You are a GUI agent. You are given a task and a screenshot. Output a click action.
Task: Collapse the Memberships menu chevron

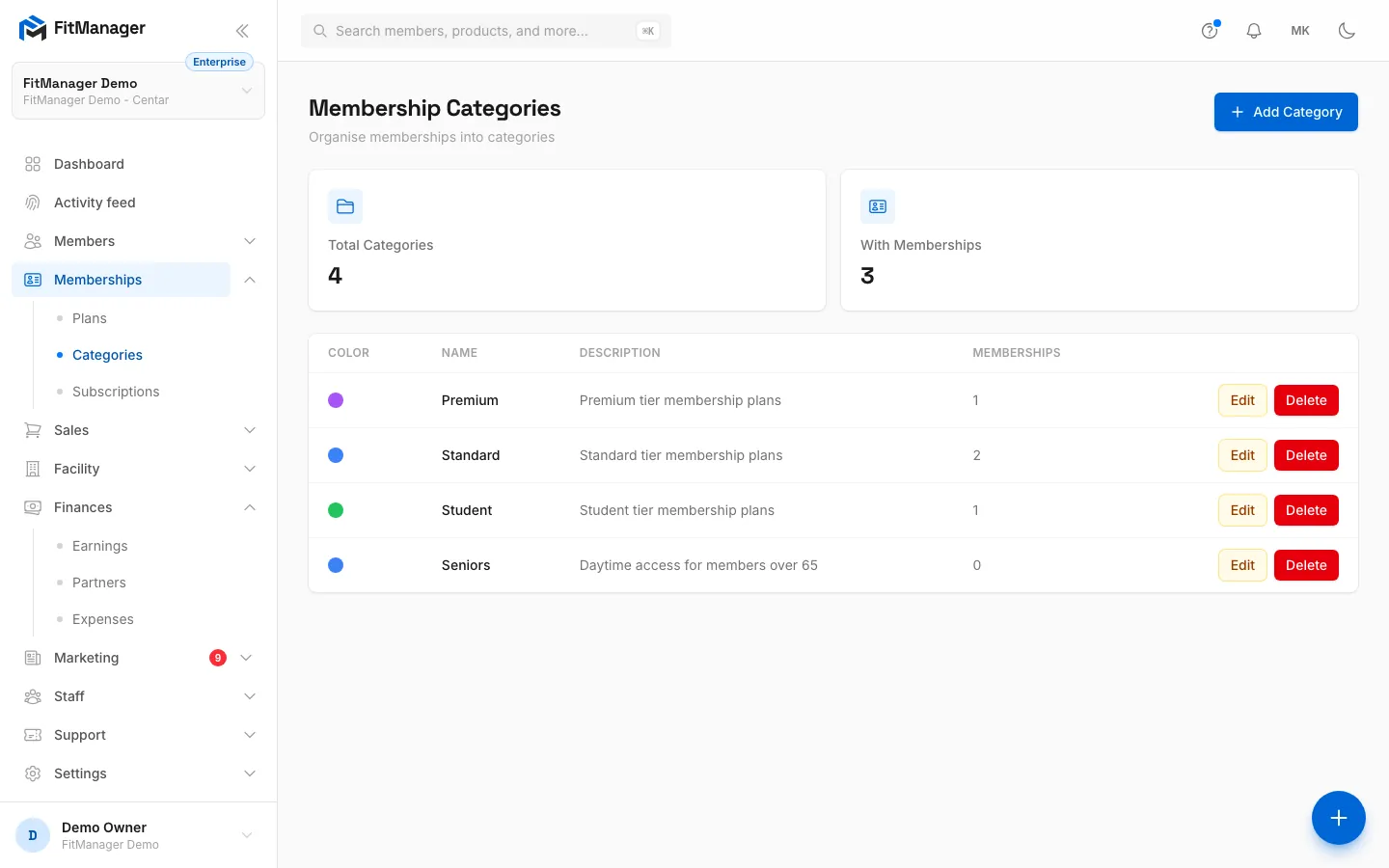250,280
